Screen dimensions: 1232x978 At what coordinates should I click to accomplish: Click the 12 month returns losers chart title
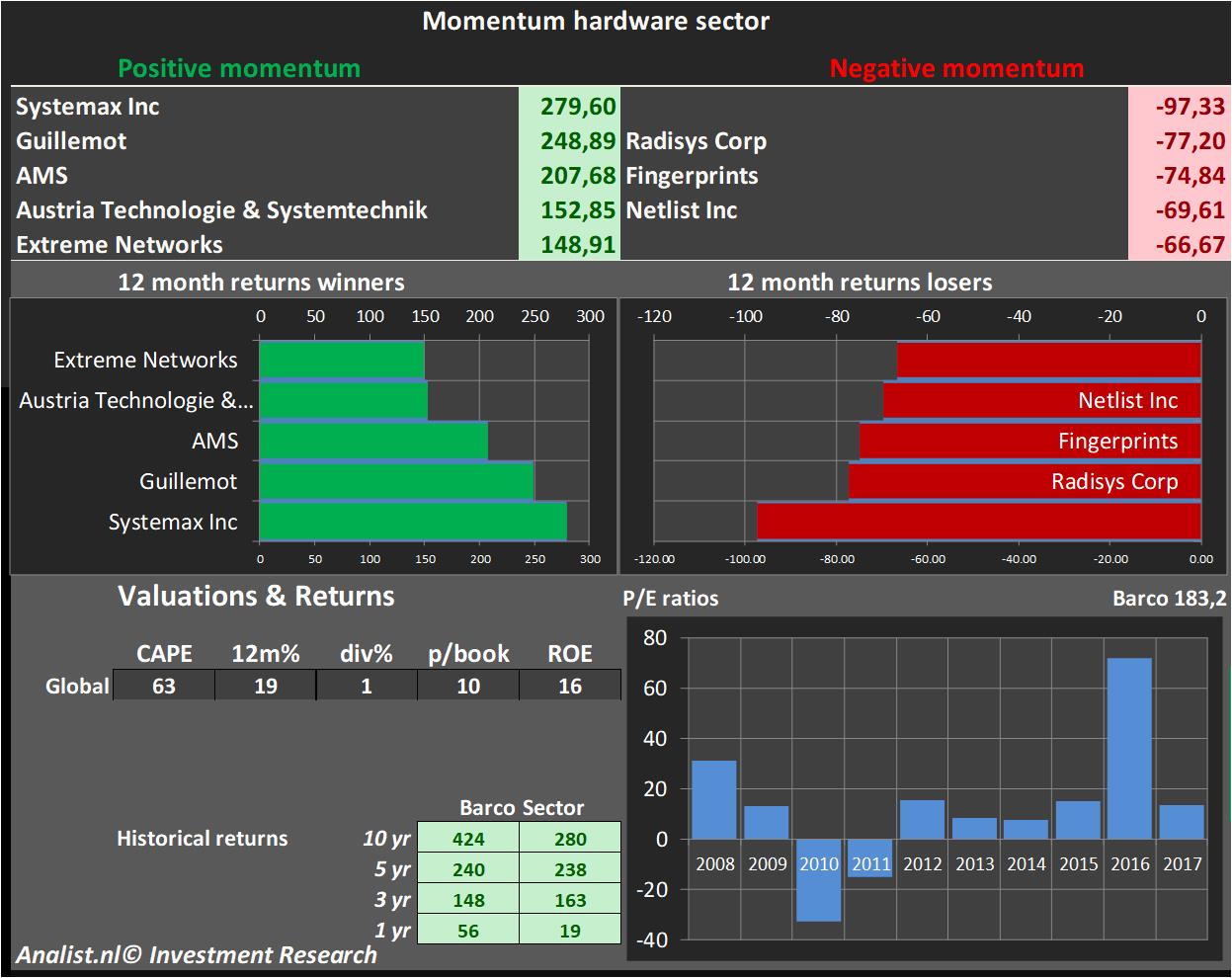point(859,283)
